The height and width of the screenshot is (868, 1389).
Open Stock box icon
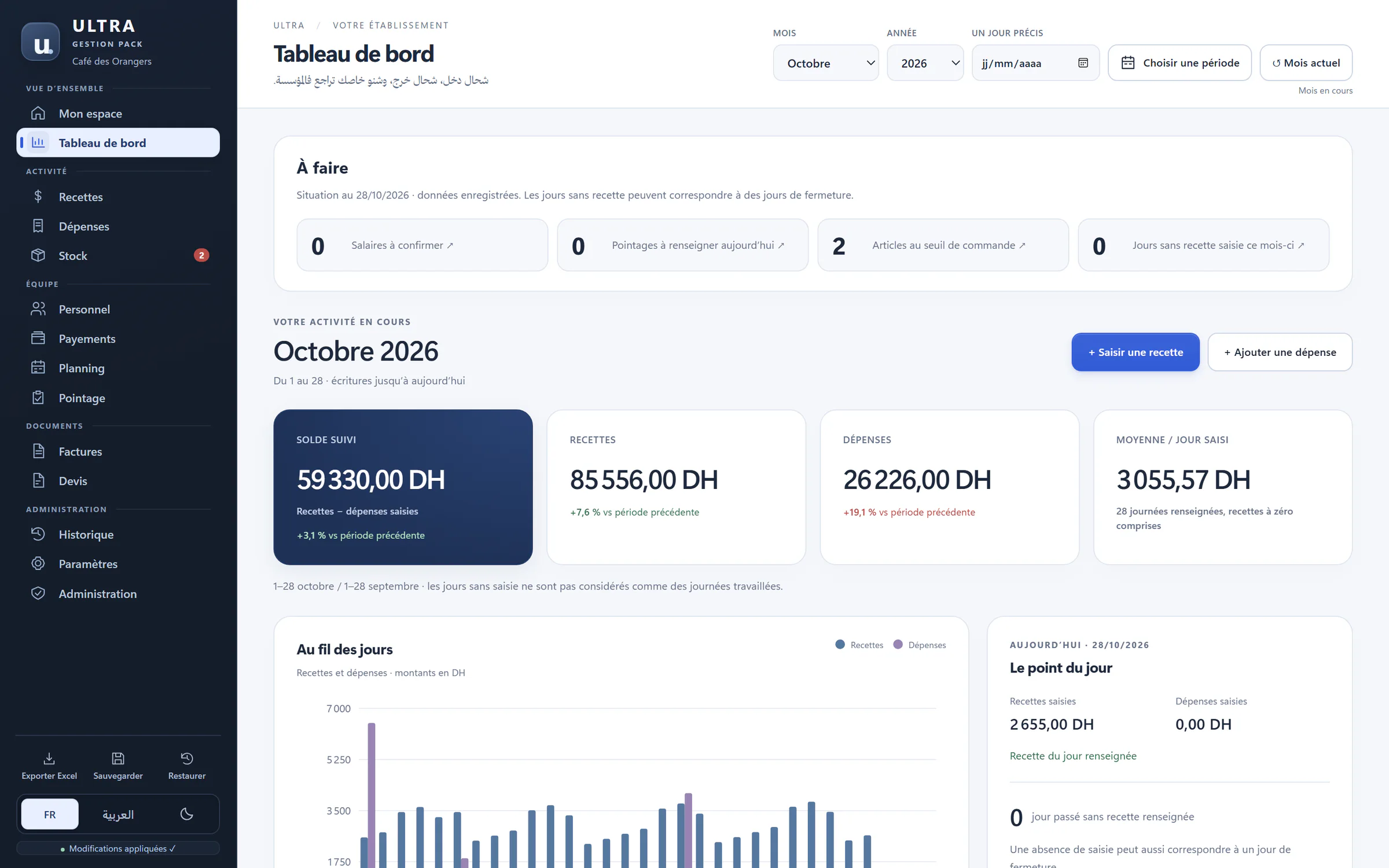38,255
